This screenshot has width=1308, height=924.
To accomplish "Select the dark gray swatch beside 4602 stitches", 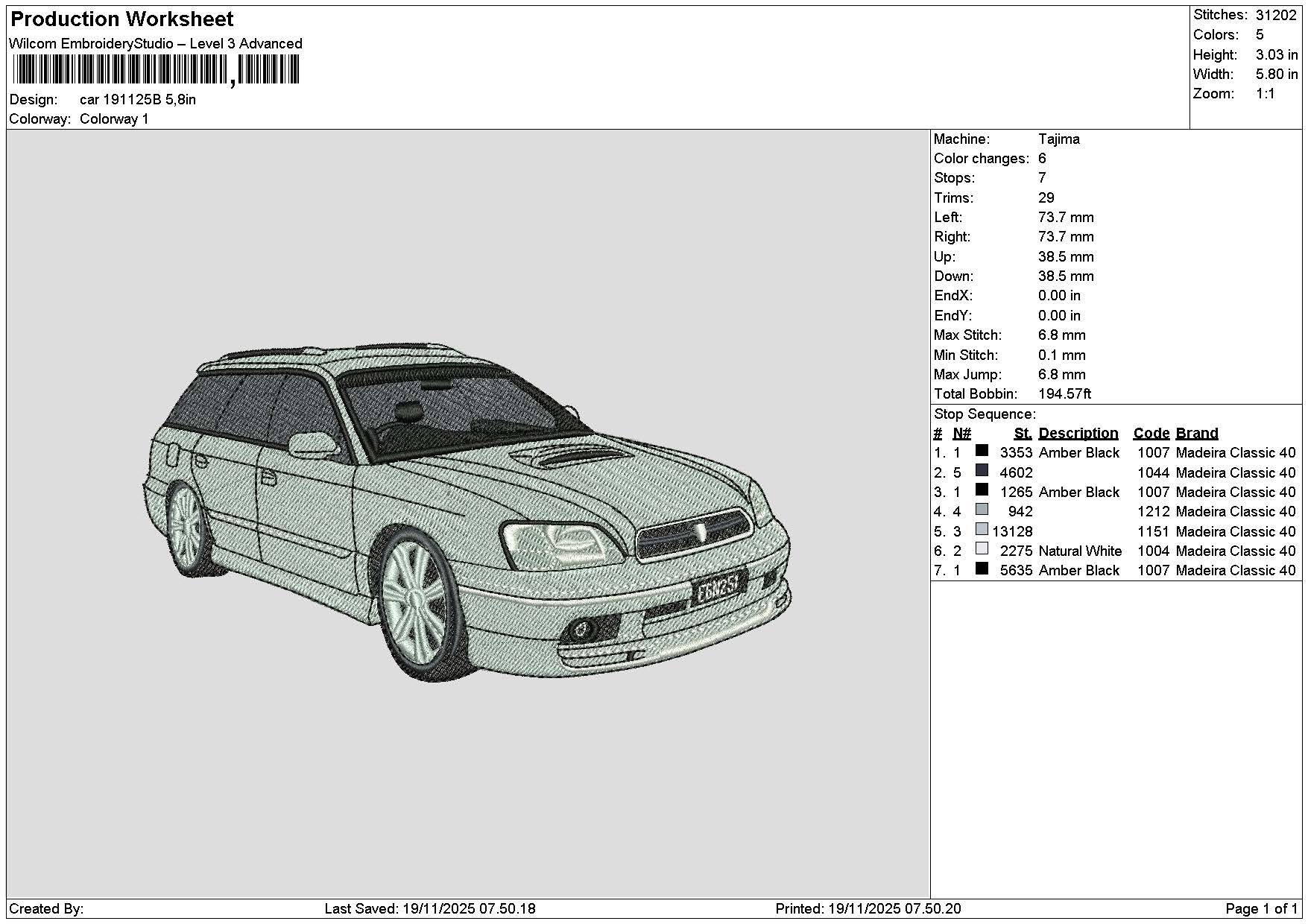I will 982,471.
